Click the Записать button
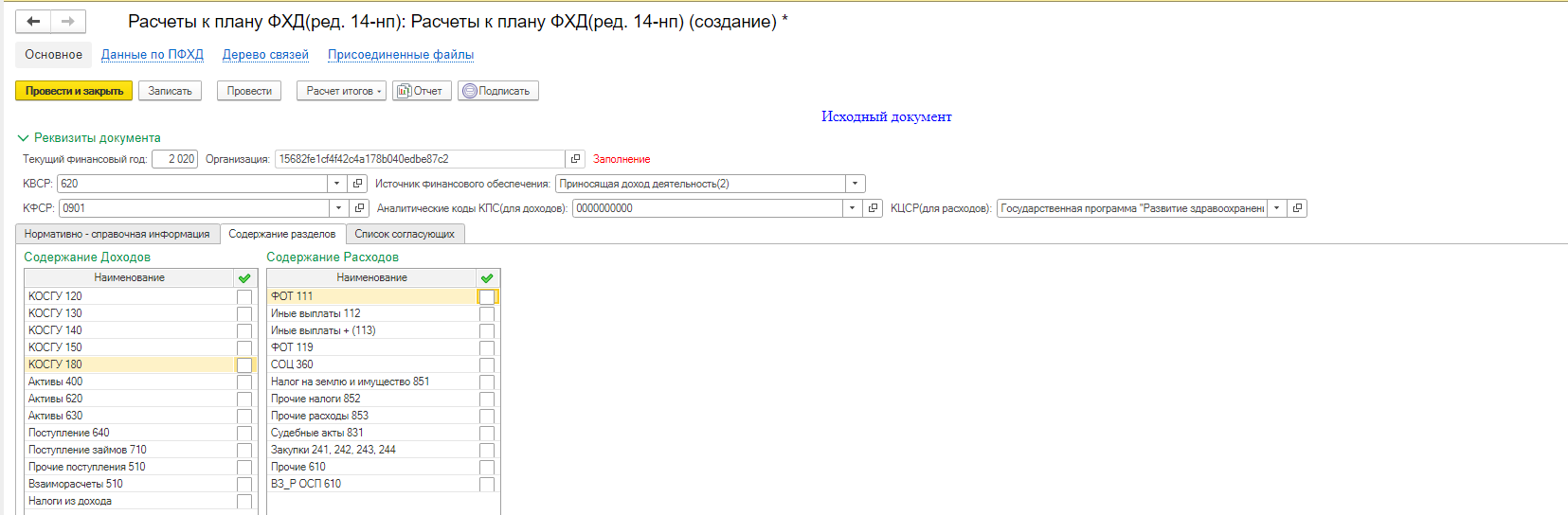The height and width of the screenshot is (515, 1568). 170,91
